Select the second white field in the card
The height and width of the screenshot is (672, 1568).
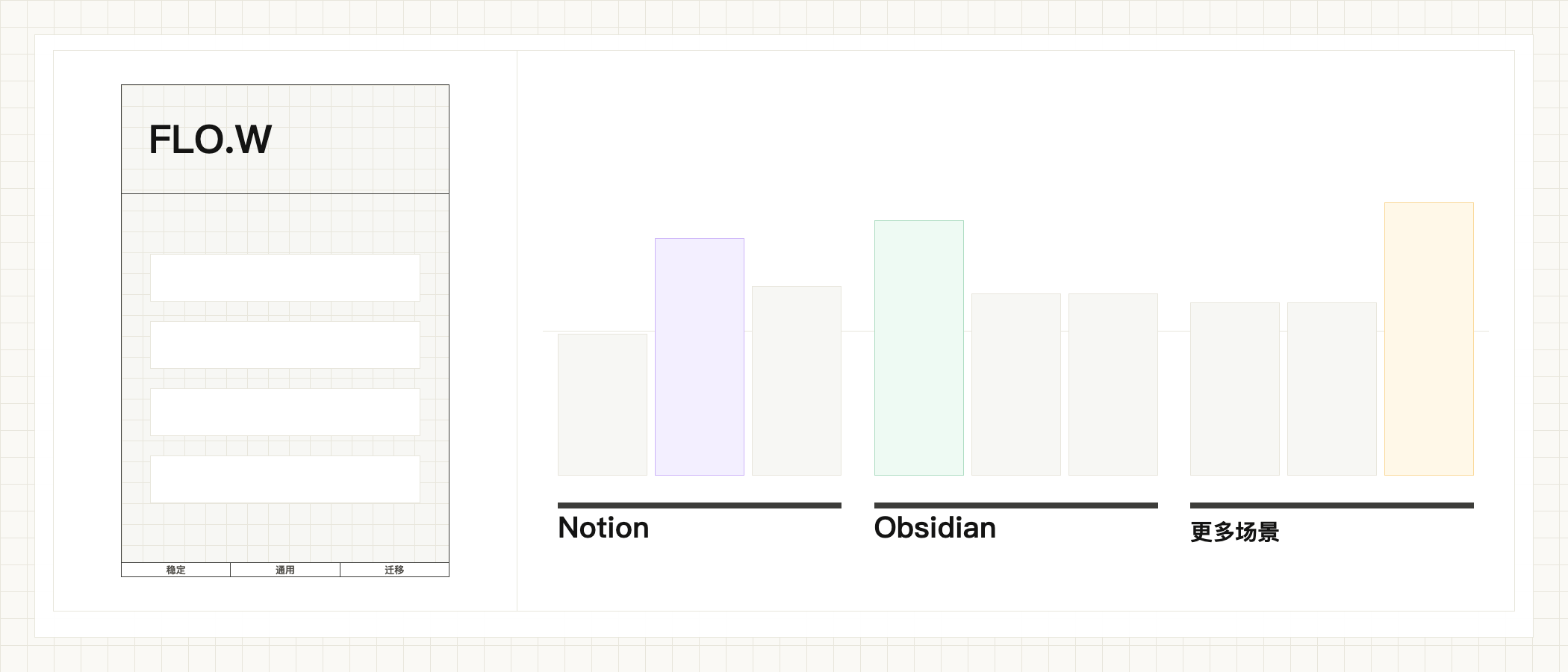coord(285,345)
